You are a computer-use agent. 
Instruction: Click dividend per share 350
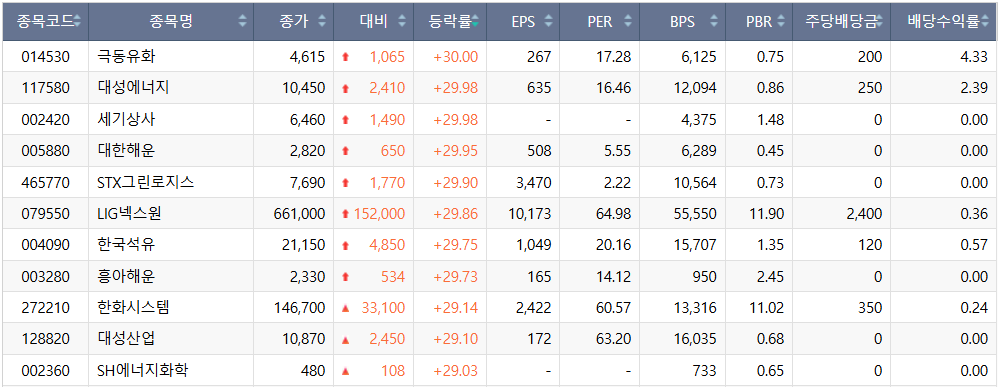coord(871,308)
